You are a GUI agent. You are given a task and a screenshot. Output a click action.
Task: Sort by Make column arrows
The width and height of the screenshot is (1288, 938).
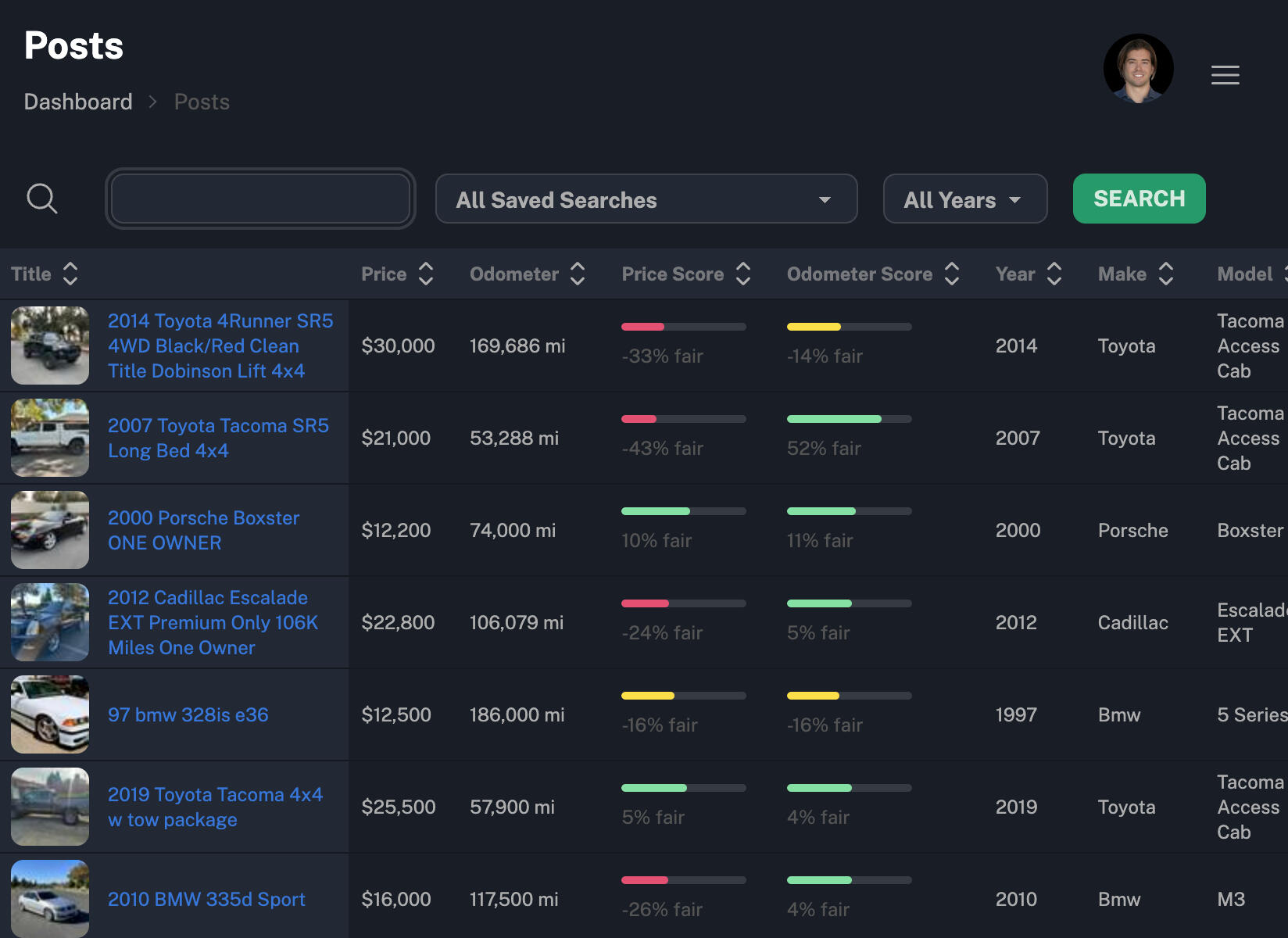click(x=1166, y=274)
